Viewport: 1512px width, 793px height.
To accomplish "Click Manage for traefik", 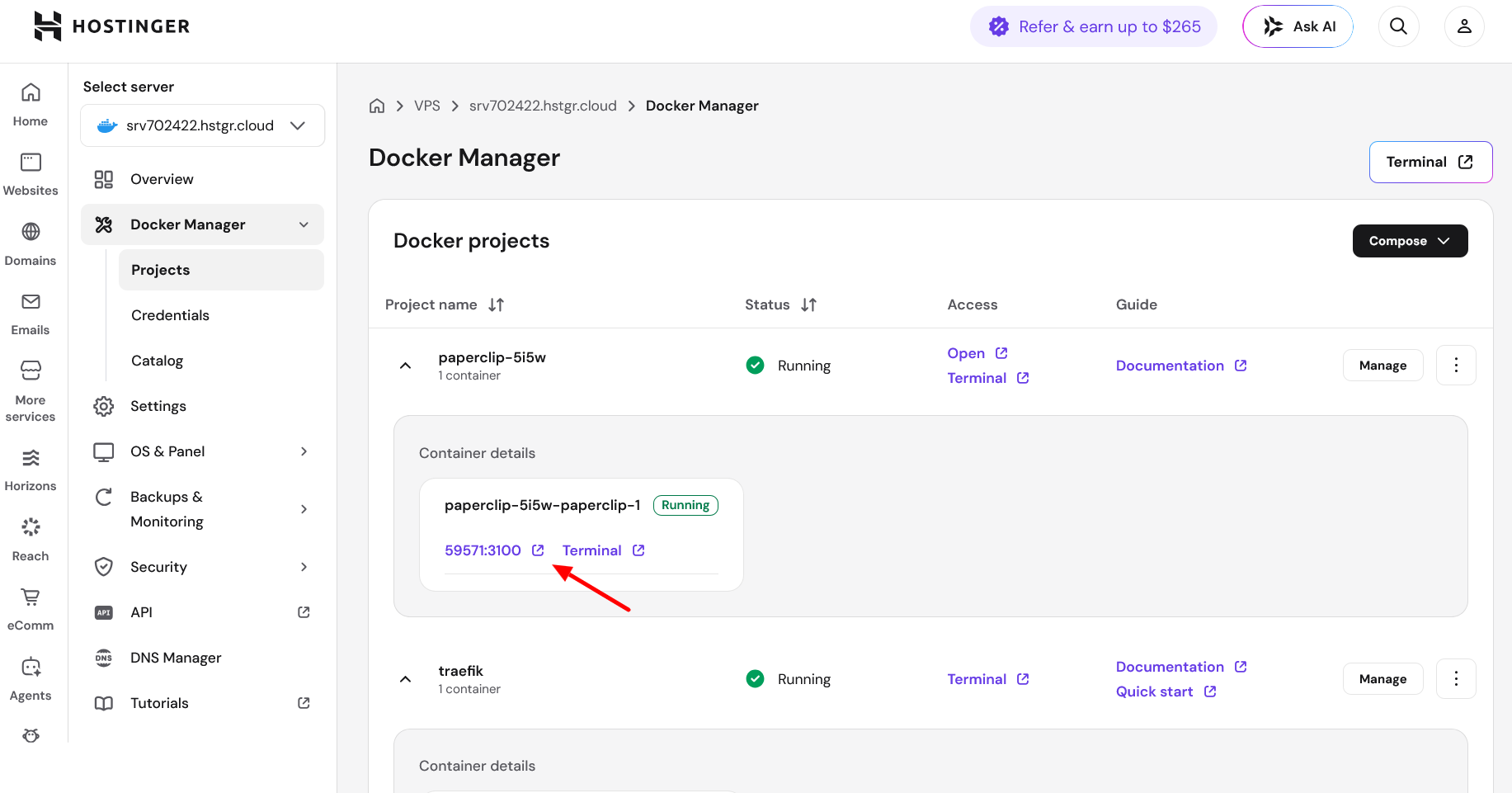I will click(x=1382, y=679).
